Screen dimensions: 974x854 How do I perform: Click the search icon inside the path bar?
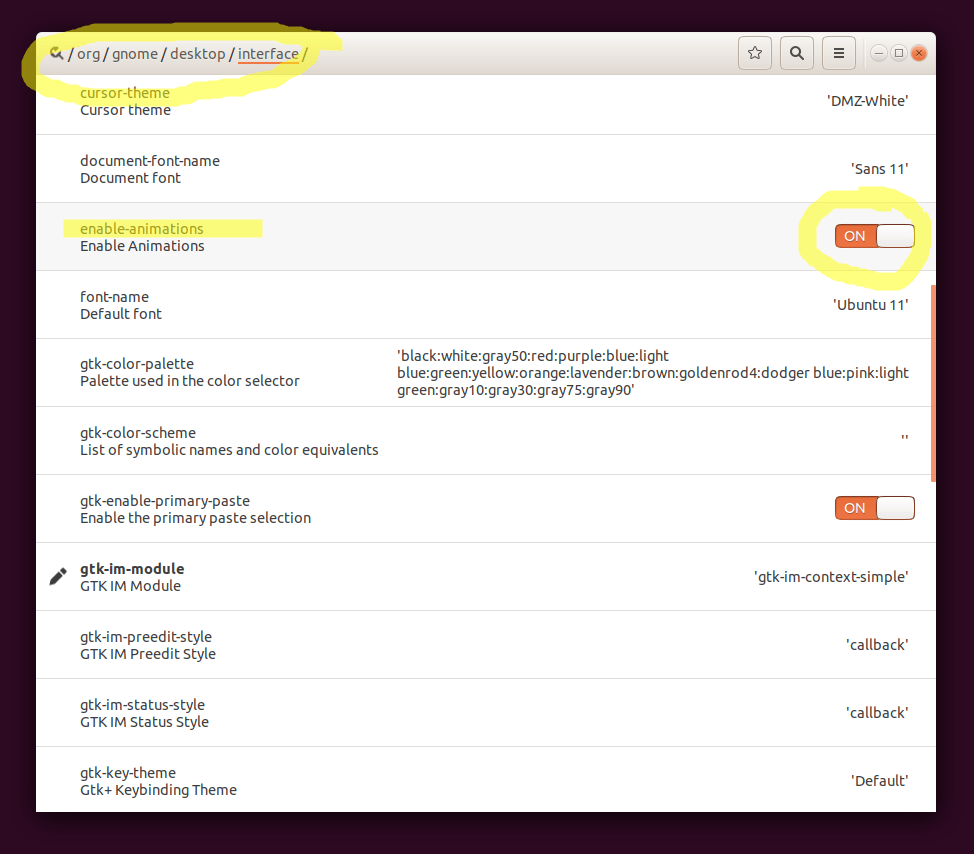(56, 53)
